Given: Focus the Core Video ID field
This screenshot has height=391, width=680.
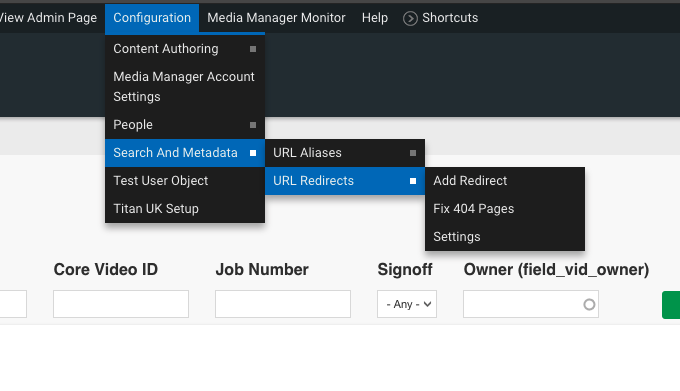Looking at the screenshot, I should (121, 304).
